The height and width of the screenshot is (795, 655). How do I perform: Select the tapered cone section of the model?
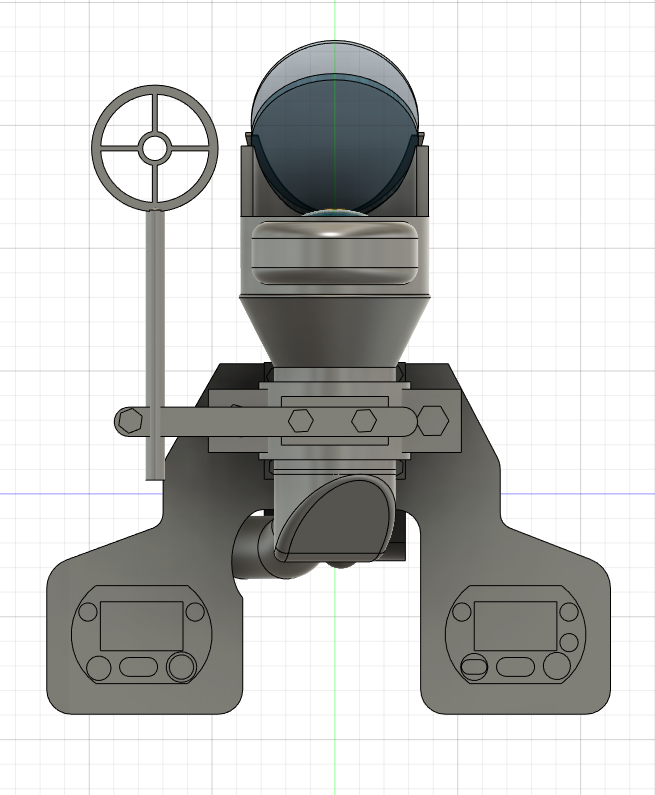click(335, 331)
